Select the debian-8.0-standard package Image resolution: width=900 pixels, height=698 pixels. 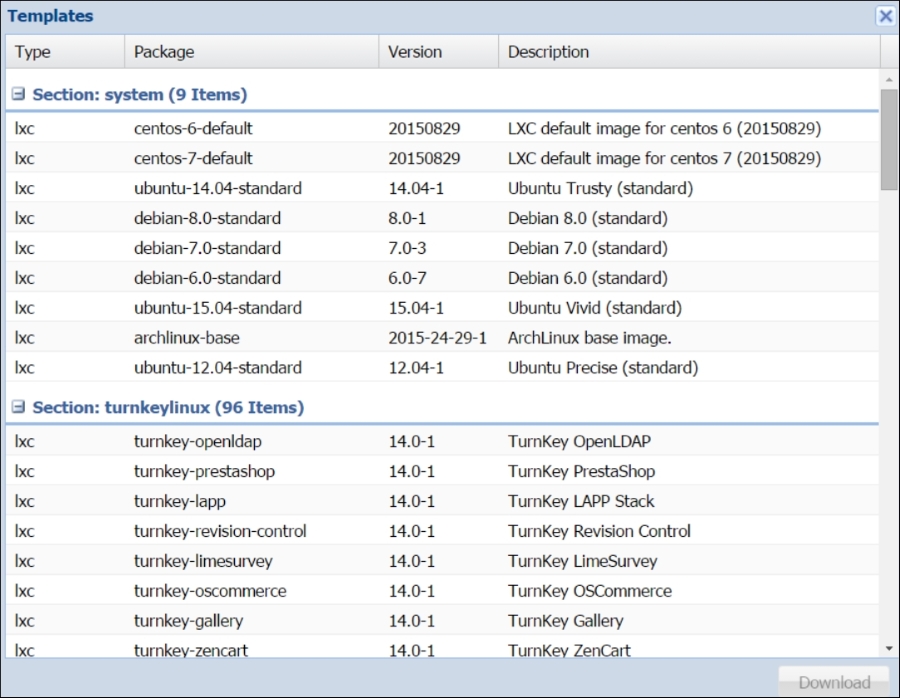click(x=207, y=218)
